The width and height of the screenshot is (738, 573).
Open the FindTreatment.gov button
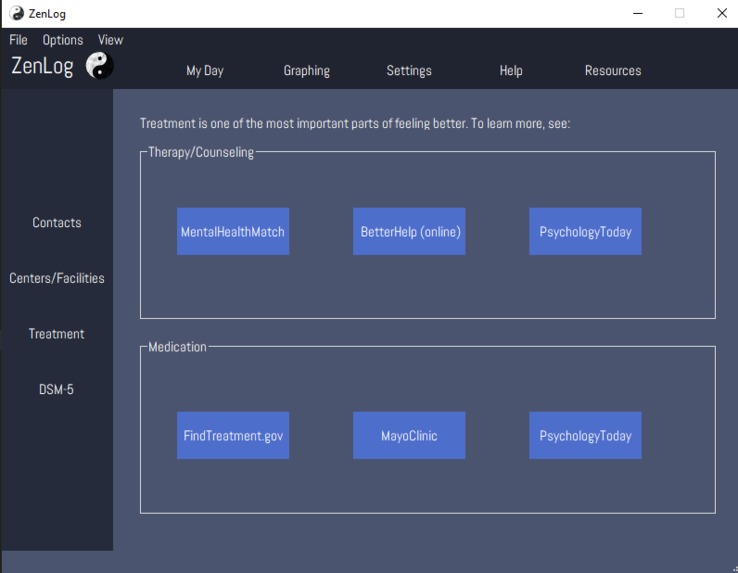pyautogui.click(x=233, y=435)
